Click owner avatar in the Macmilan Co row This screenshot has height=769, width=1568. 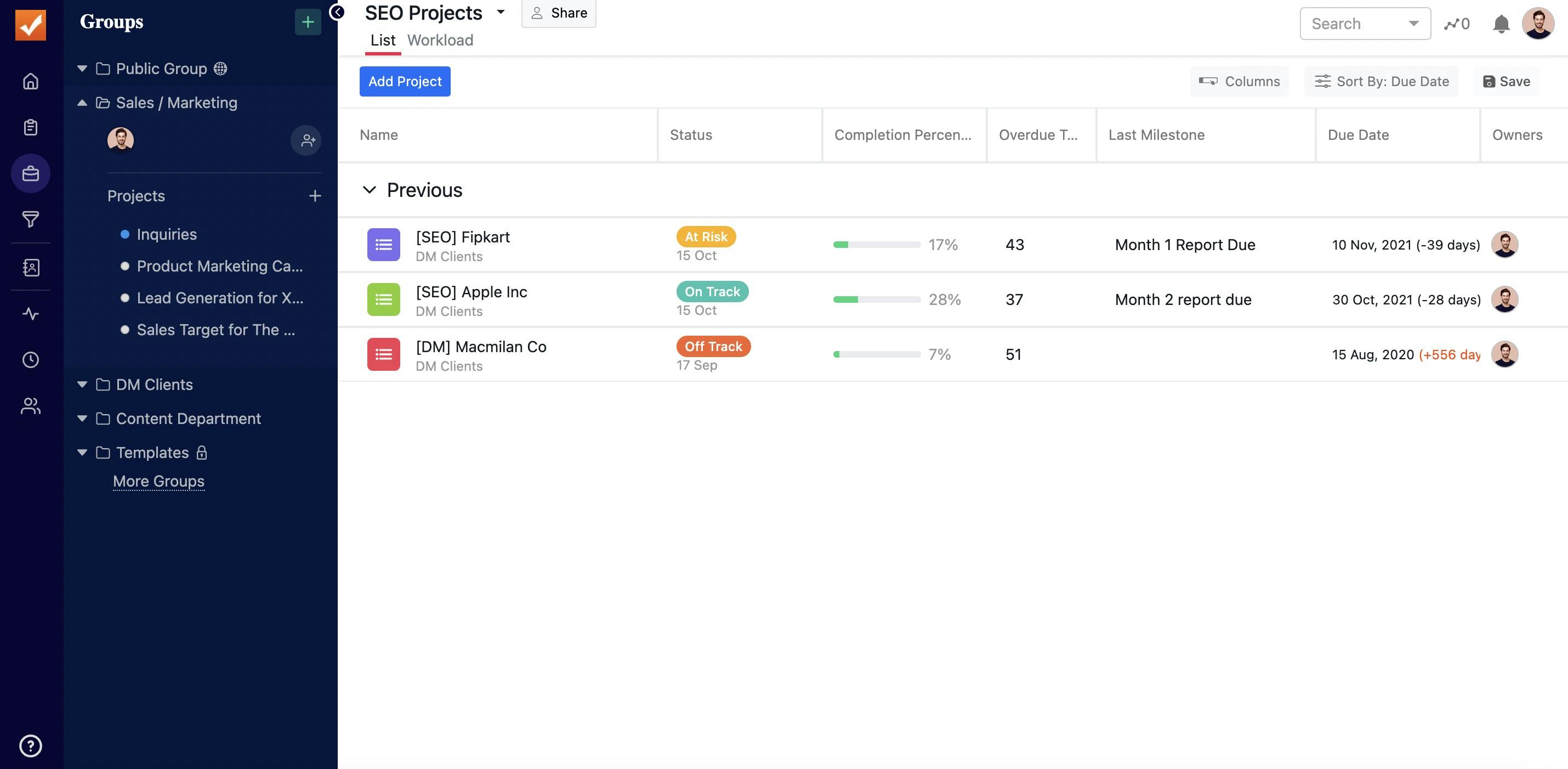tap(1505, 354)
